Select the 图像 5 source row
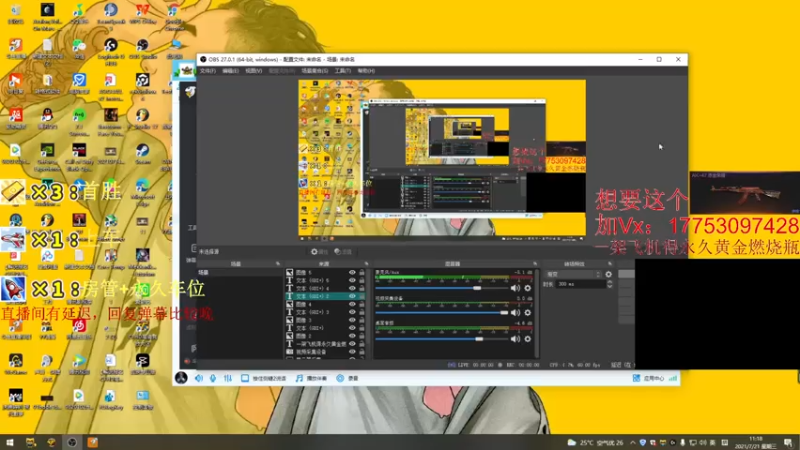 click(x=326, y=272)
